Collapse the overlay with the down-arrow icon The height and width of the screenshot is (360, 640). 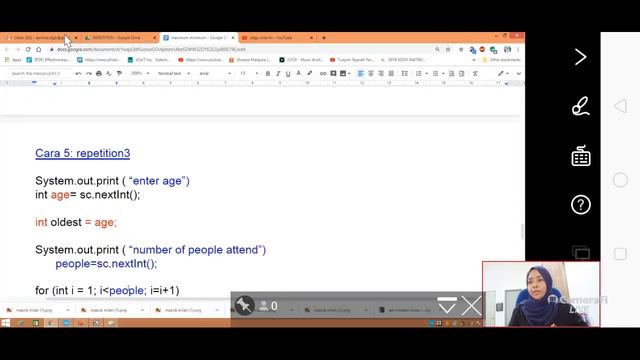point(447,305)
